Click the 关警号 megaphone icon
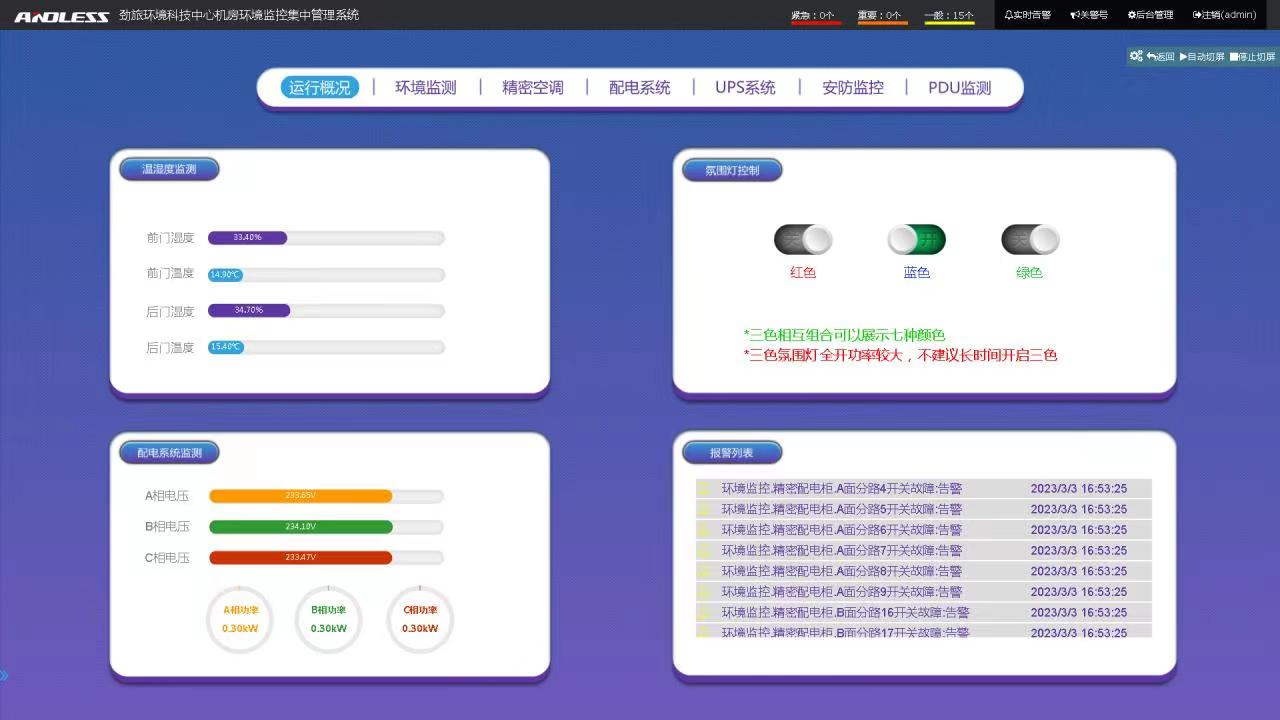1280x720 pixels. [x=1074, y=15]
